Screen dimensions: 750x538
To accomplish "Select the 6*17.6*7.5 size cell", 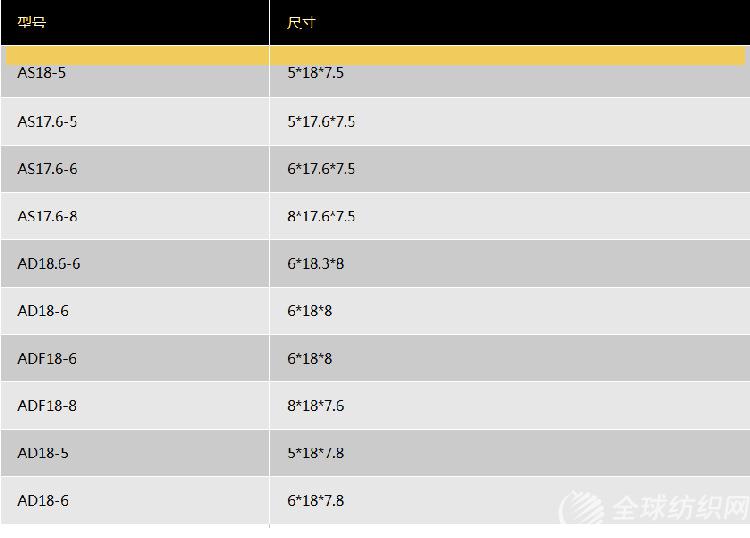I will [510, 169].
